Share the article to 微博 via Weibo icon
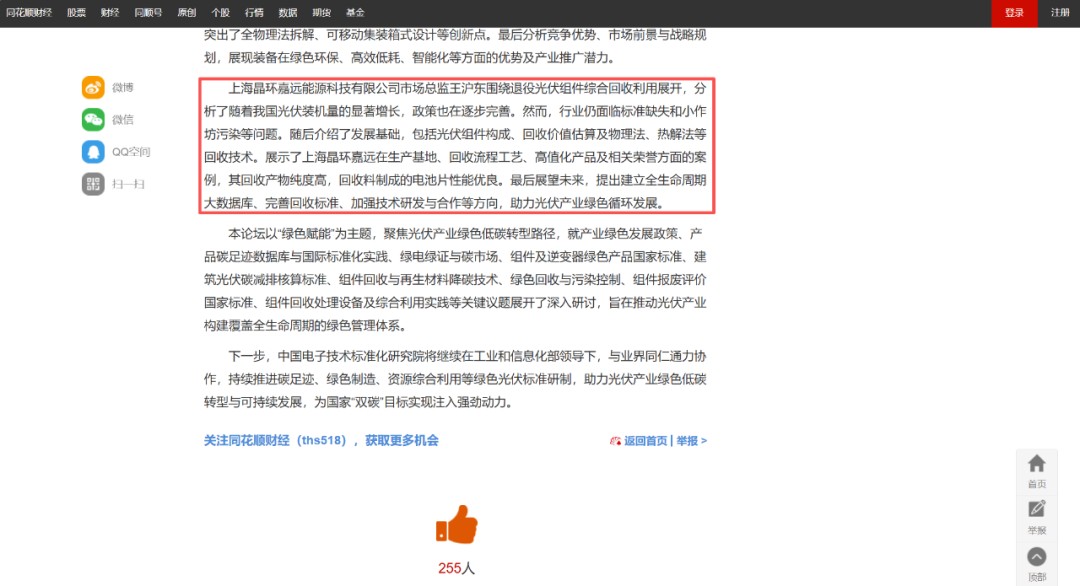Viewport: 1080px width, 586px height. (92, 87)
